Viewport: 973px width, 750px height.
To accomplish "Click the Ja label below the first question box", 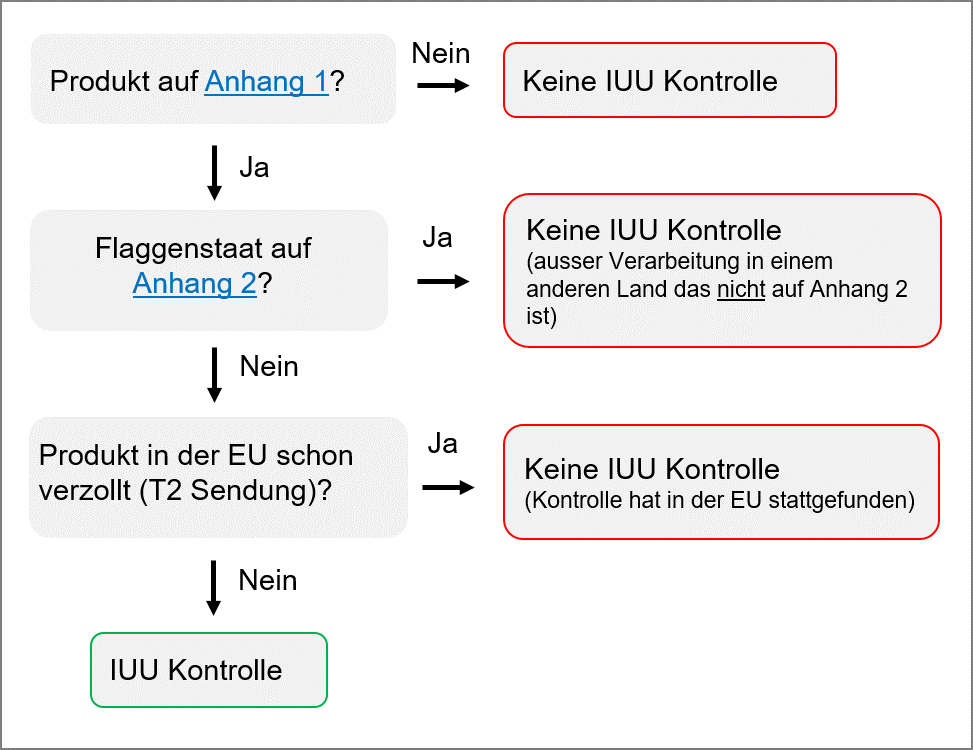I will point(254,168).
